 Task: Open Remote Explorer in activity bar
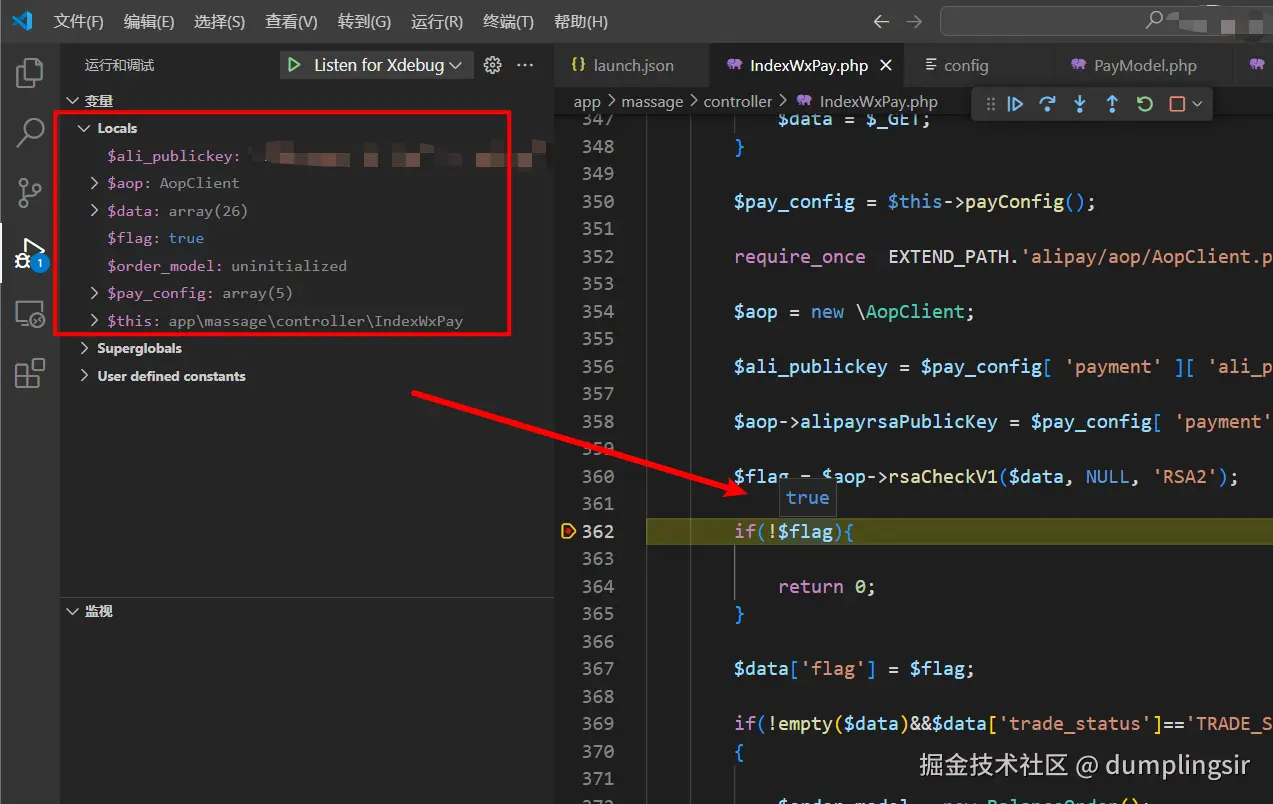30,314
